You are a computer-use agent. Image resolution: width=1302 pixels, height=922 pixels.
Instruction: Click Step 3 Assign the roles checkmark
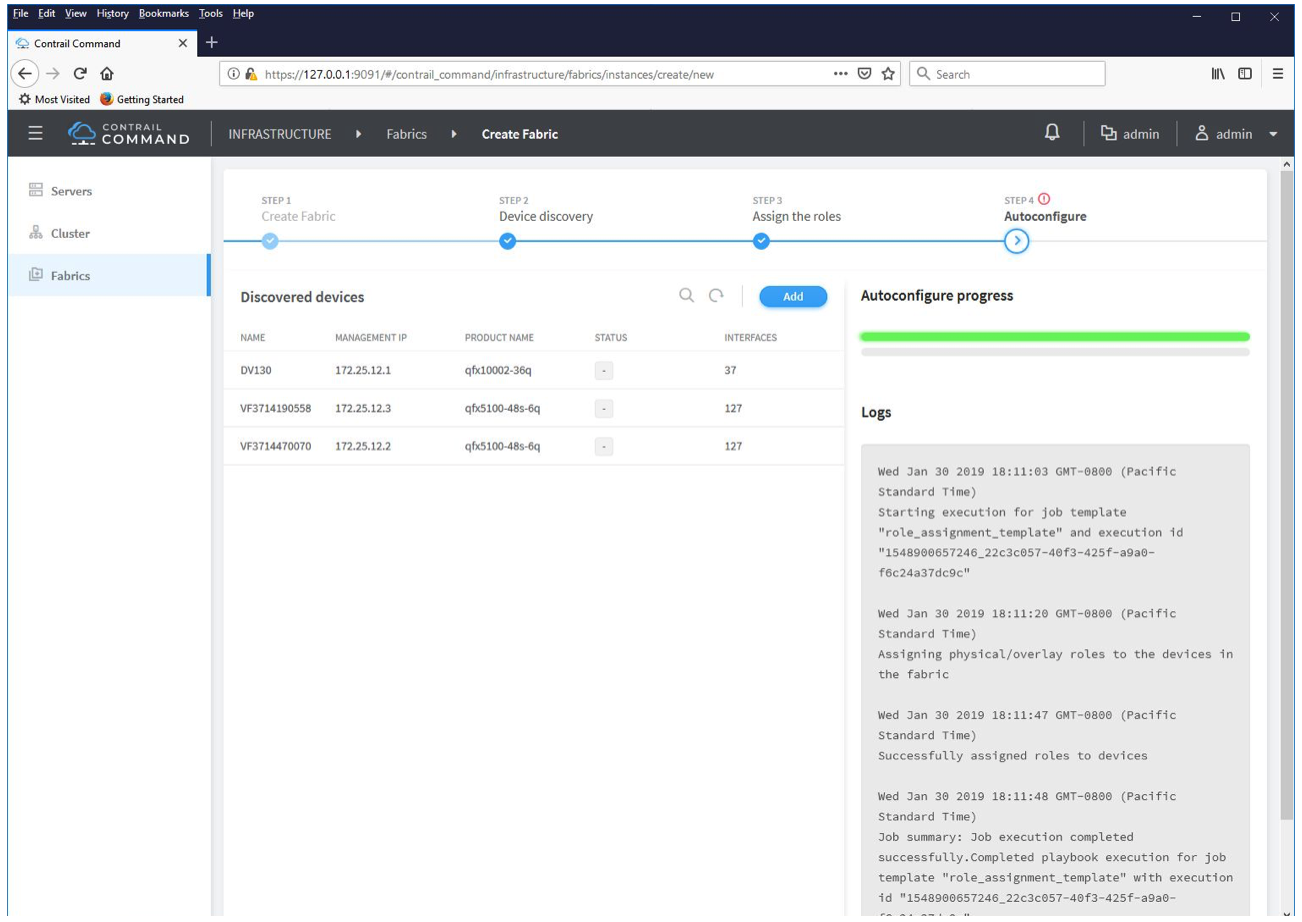click(x=761, y=241)
